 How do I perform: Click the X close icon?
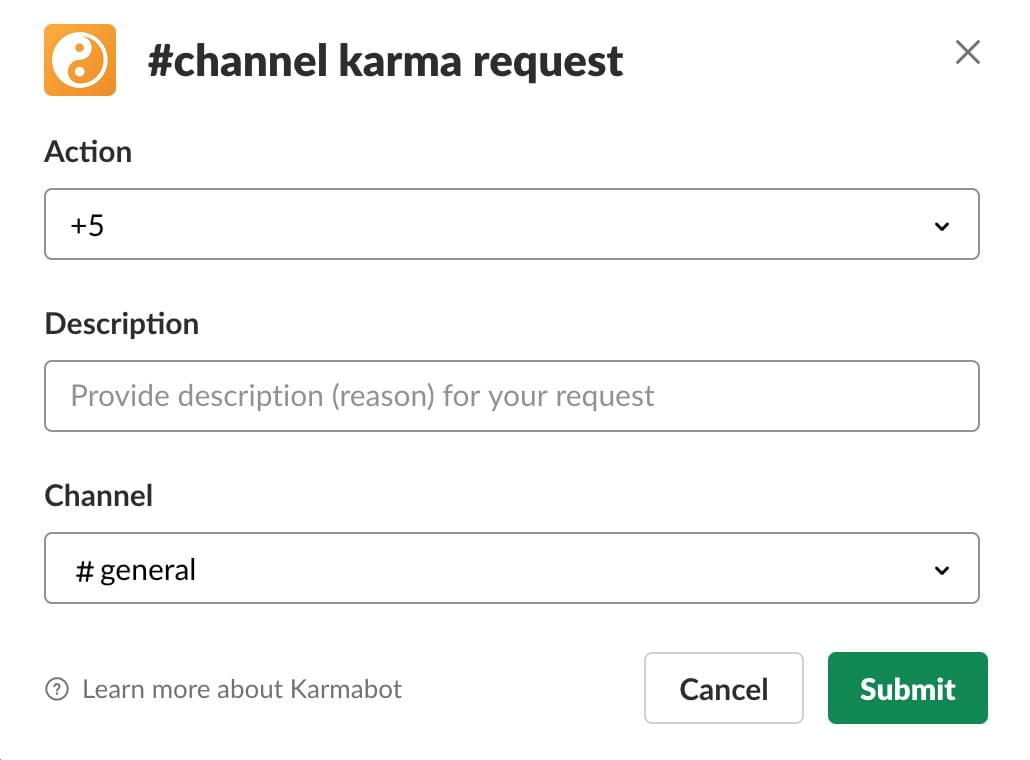[967, 52]
